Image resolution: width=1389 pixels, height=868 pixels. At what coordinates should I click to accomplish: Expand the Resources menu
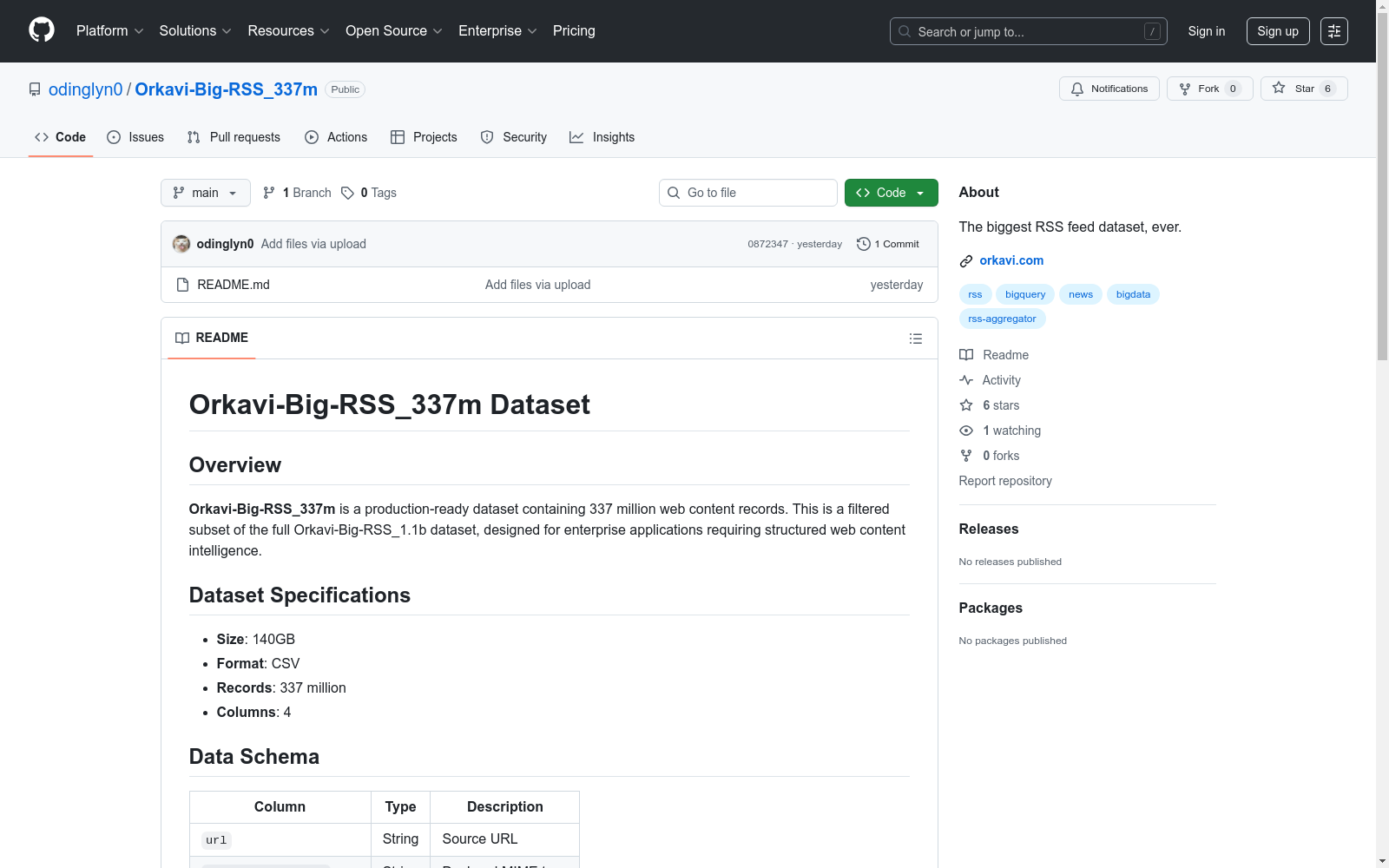pyautogui.click(x=288, y=30)
